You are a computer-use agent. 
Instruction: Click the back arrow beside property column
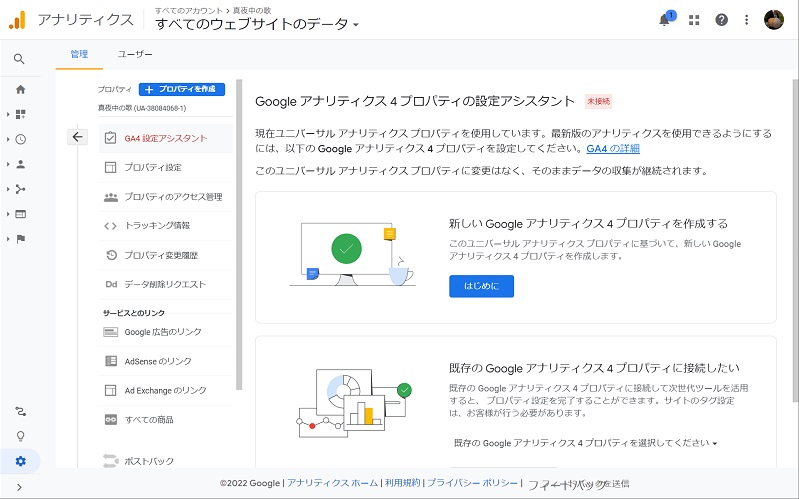click(77, 137)
